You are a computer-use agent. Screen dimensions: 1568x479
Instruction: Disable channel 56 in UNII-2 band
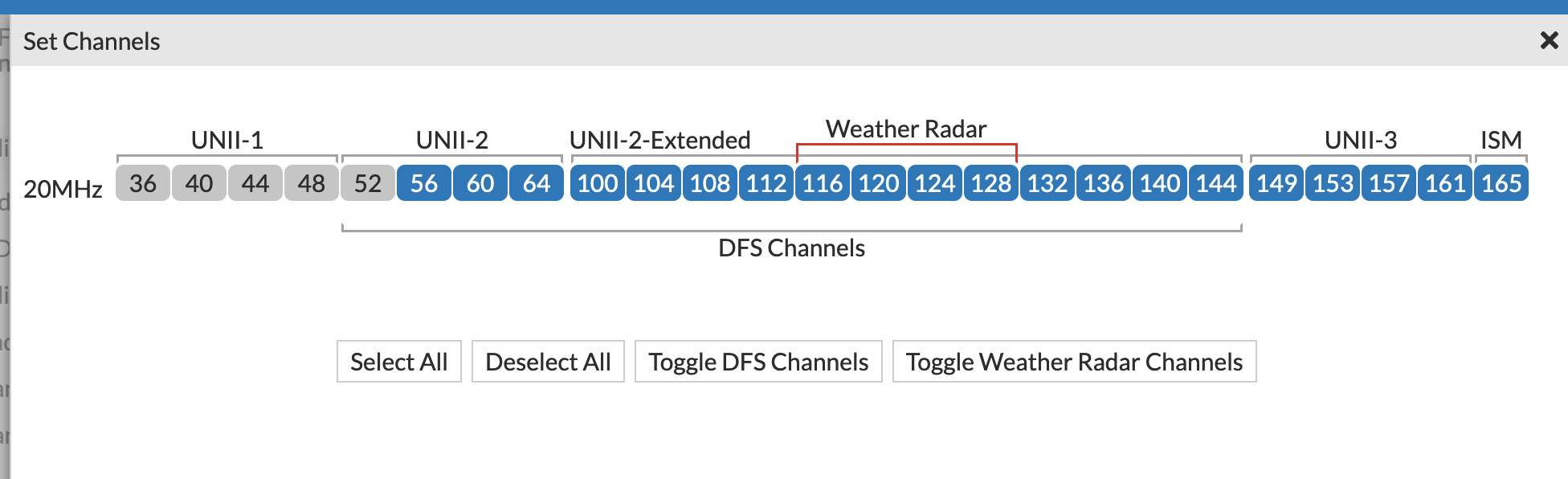click(x=424, y=183)
